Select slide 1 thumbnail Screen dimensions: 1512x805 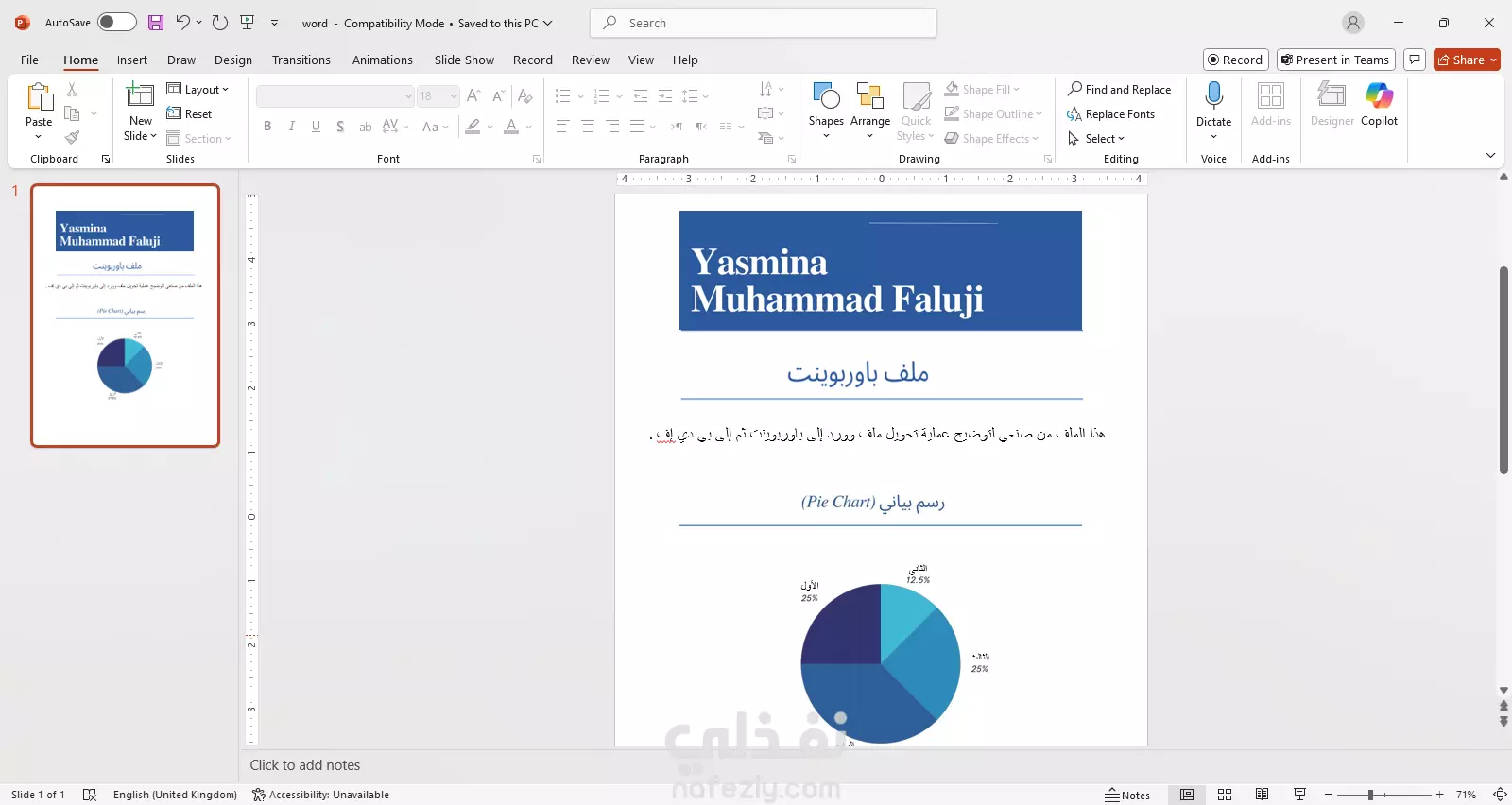(x=125, y=316)
